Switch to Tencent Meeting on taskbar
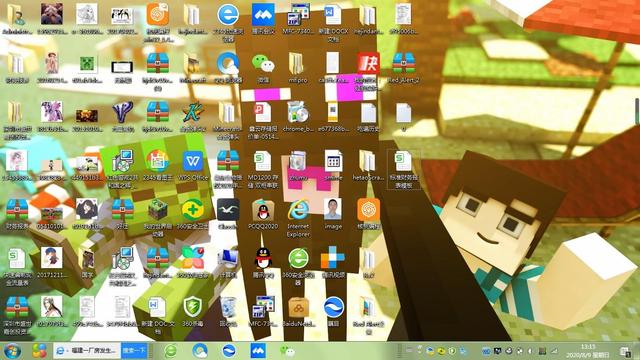Viewport: 640px width, 360px height. (x=258, y=351)
